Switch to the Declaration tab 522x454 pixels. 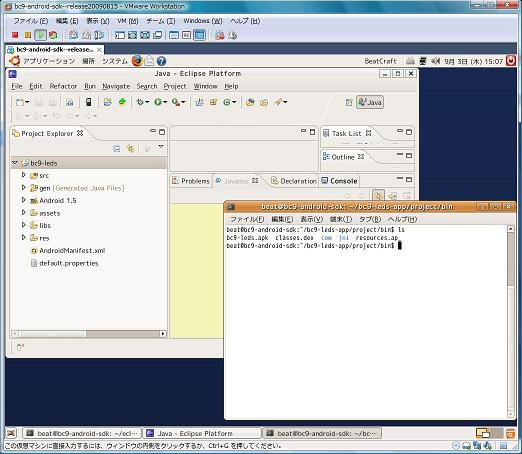[294, 181]
